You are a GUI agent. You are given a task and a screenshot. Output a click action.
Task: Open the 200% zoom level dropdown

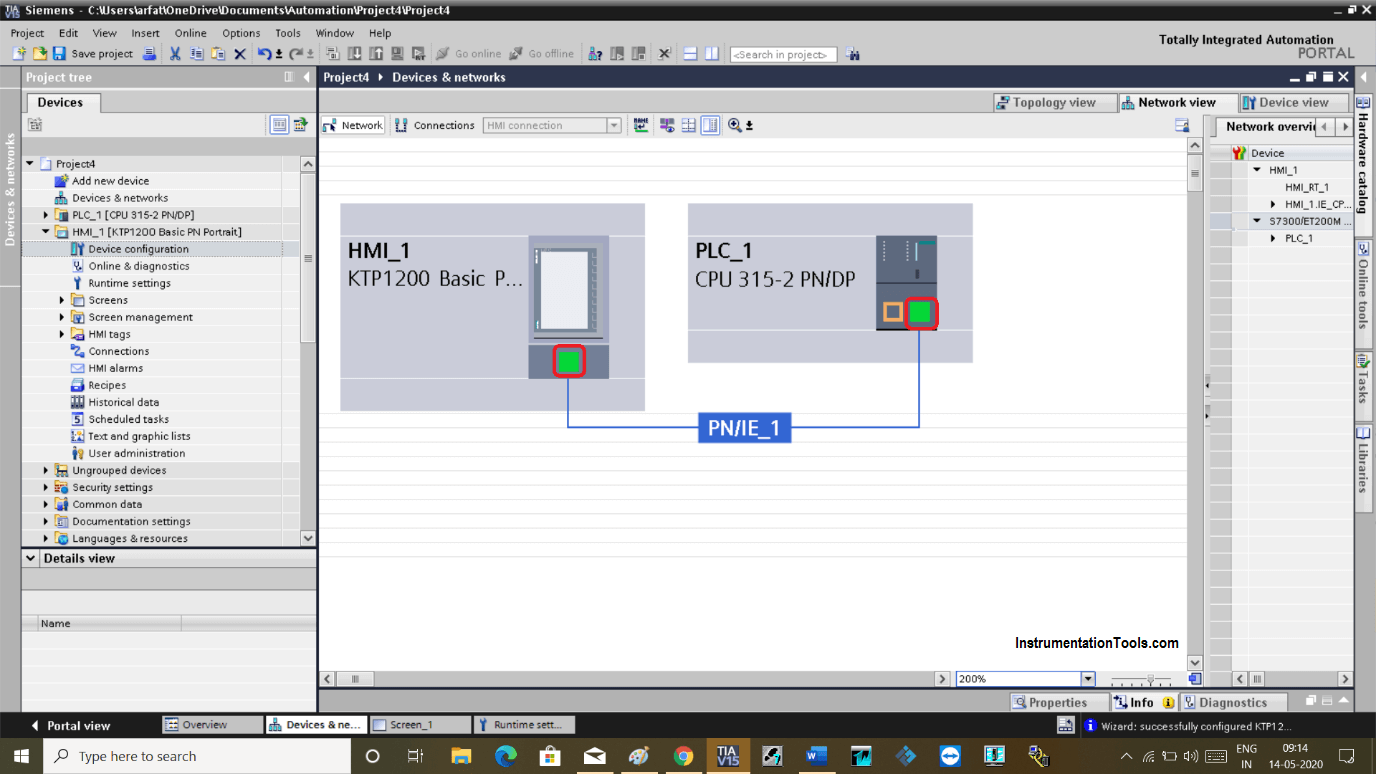pyautogui.click(x=1088, y=679)
